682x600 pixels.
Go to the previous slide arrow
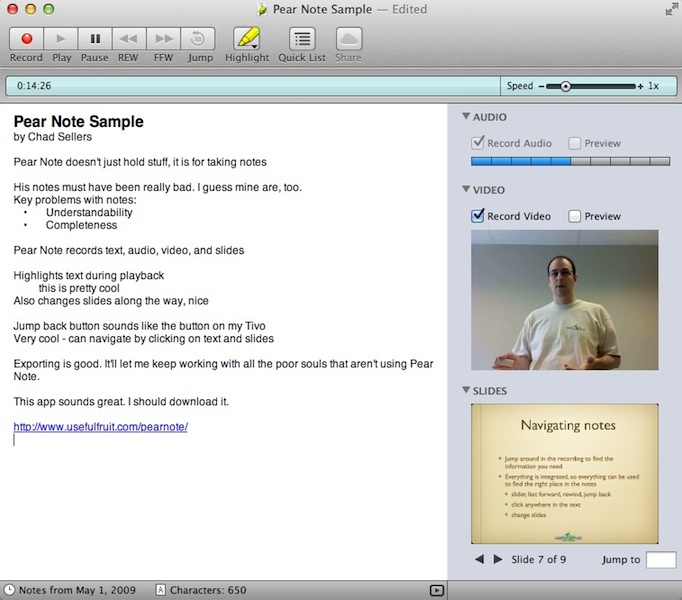[x=479, y=559]
